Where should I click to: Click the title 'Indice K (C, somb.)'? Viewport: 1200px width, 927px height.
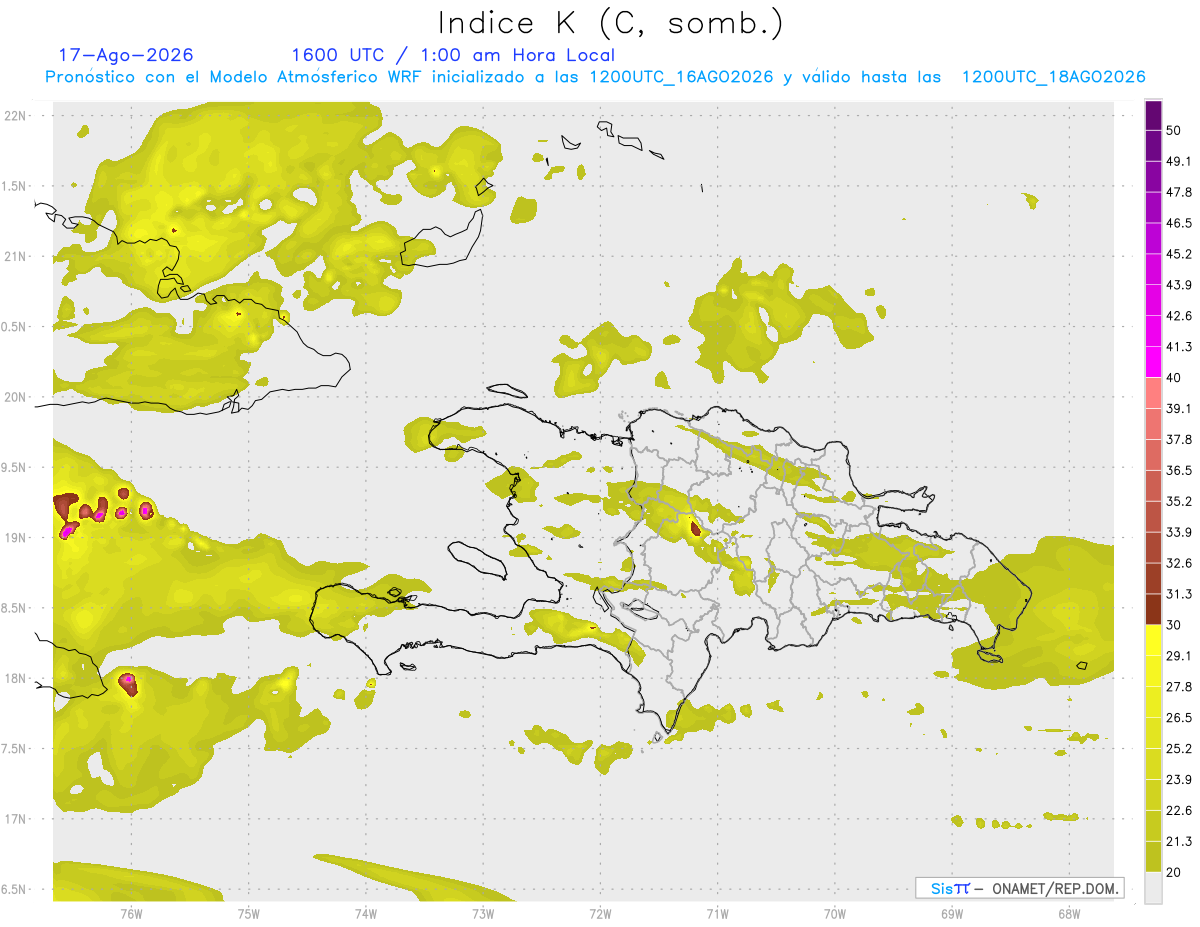tap(611, 23)
